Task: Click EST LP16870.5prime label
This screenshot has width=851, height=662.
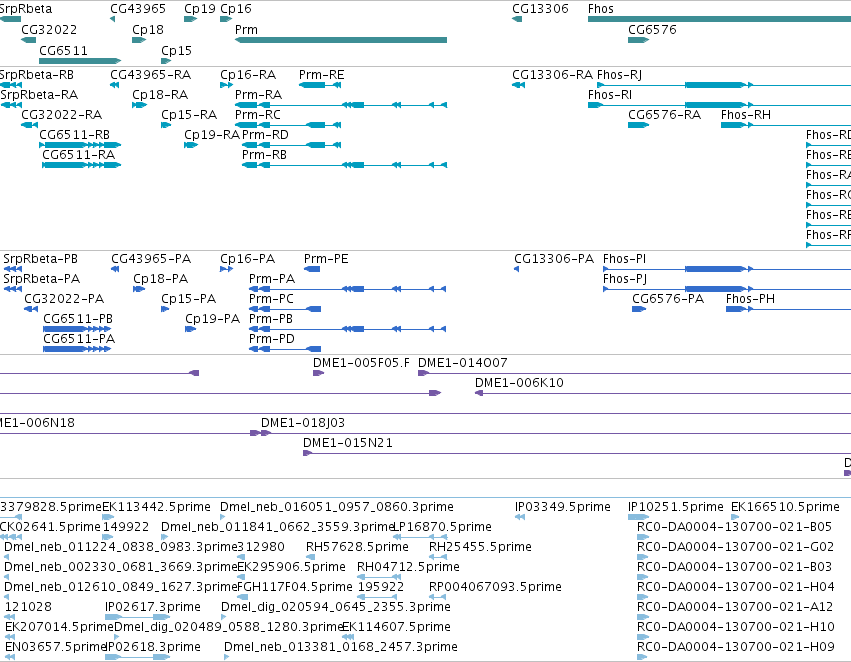Action: (442, 528)
